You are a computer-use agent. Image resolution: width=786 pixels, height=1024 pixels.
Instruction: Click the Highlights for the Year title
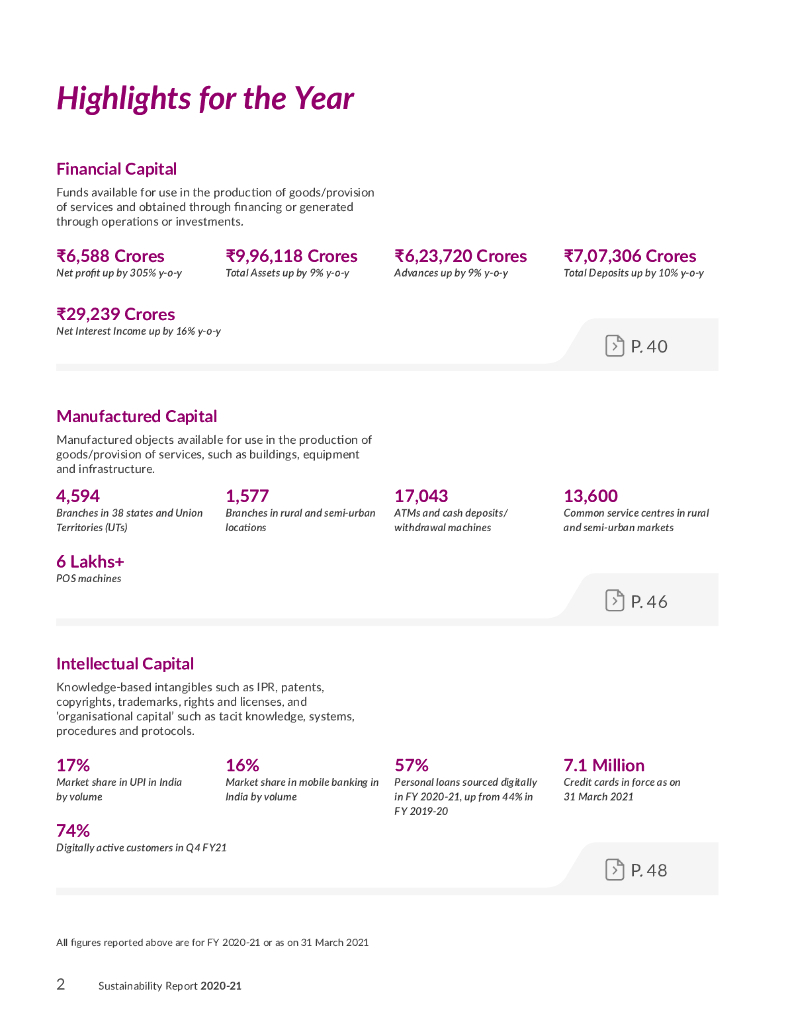(x=205, y=99)
